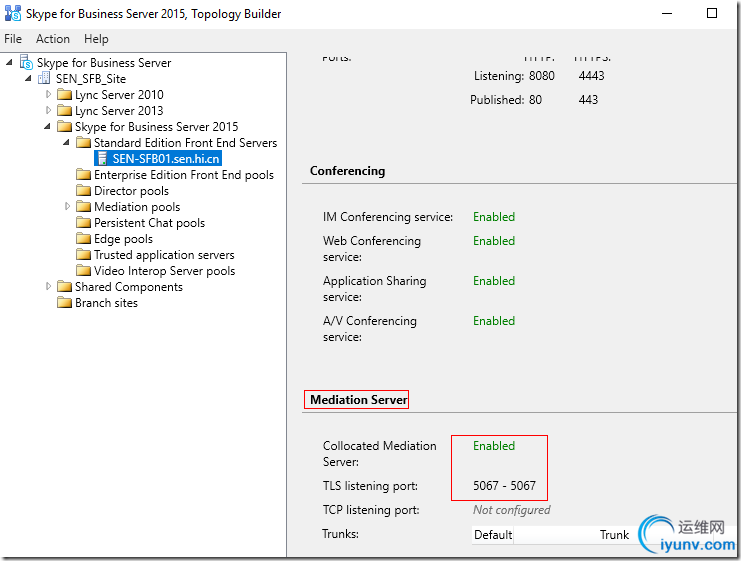
Task: Click the Branch sites folder icon
Action: (x=64, y=302)
